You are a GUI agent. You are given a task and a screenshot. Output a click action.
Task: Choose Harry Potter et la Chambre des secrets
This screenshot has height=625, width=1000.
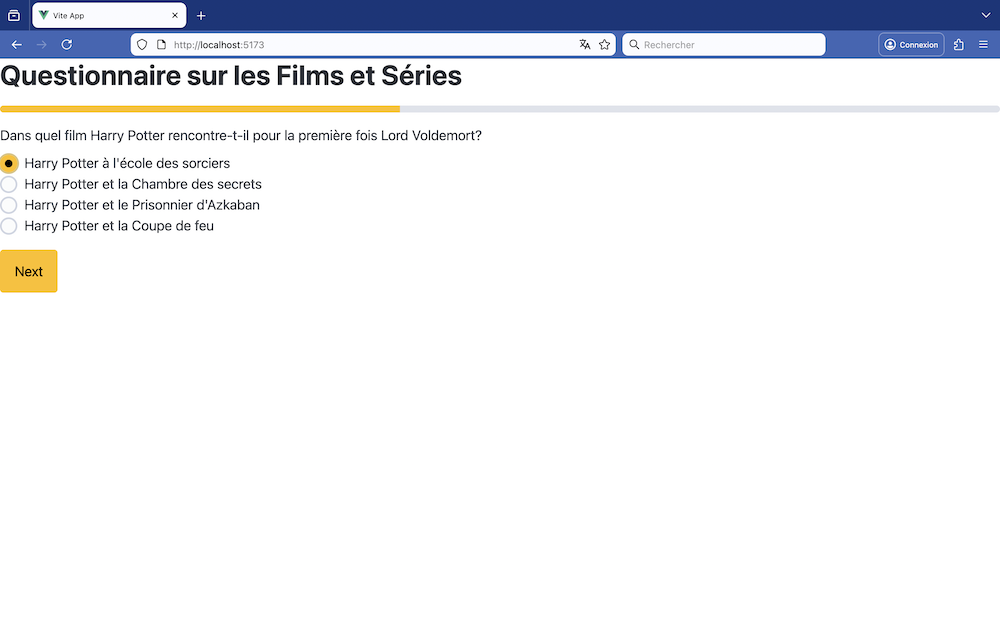(9, 184)
